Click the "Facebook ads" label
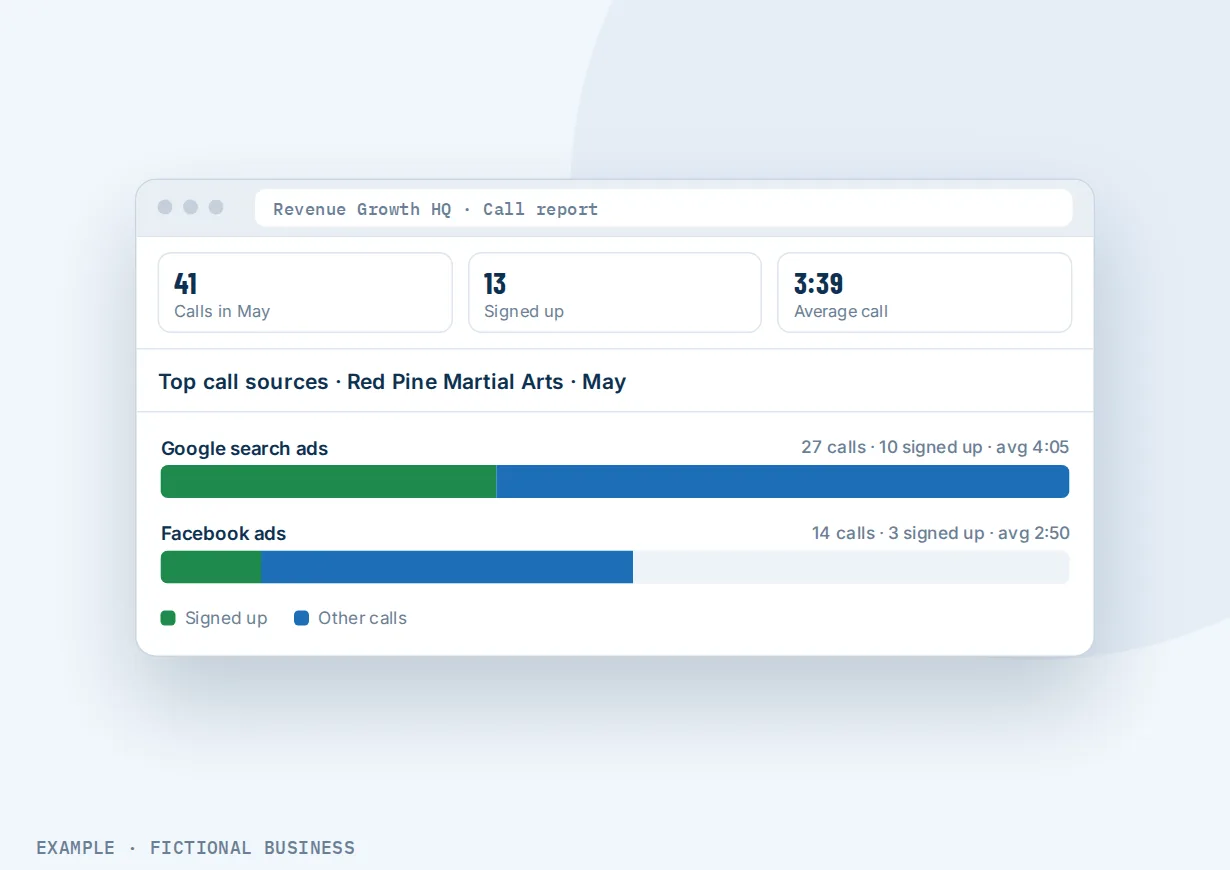 coord(223,533)
